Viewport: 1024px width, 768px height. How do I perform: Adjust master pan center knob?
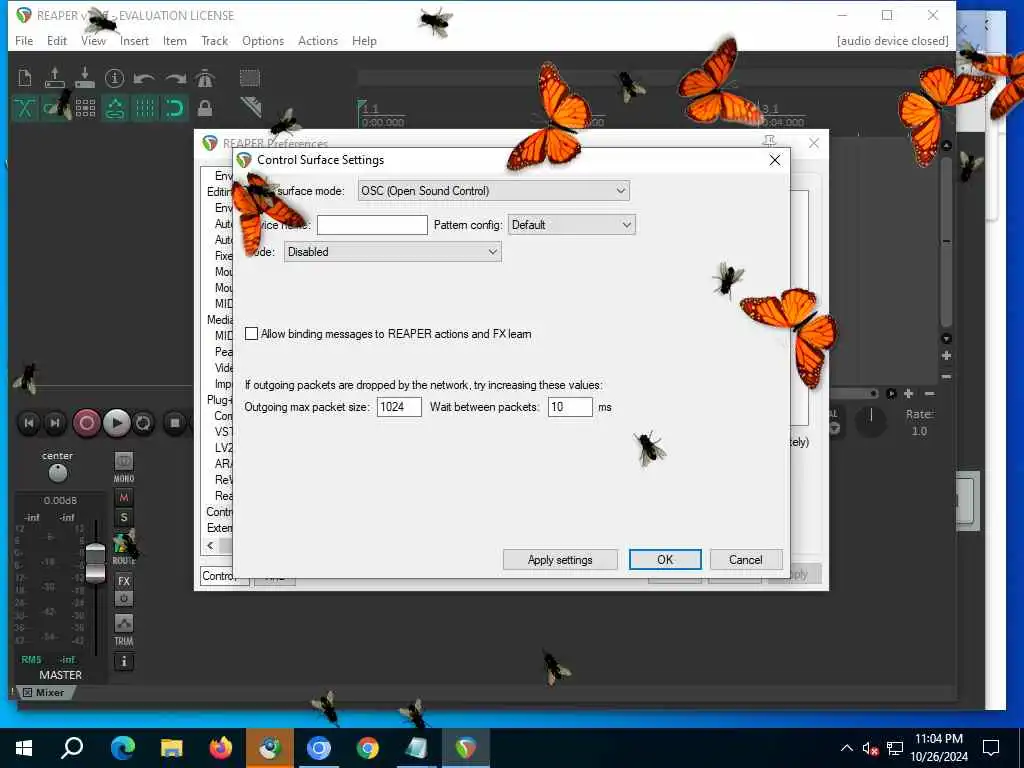[57, 473]
